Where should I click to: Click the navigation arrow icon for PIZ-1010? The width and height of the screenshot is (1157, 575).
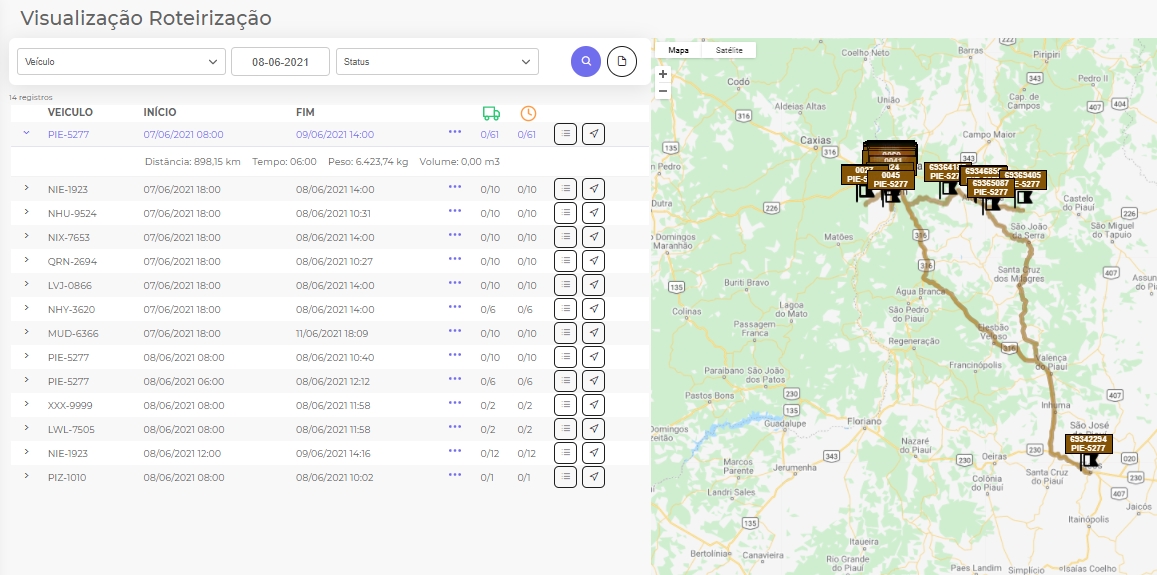(593, 477)
